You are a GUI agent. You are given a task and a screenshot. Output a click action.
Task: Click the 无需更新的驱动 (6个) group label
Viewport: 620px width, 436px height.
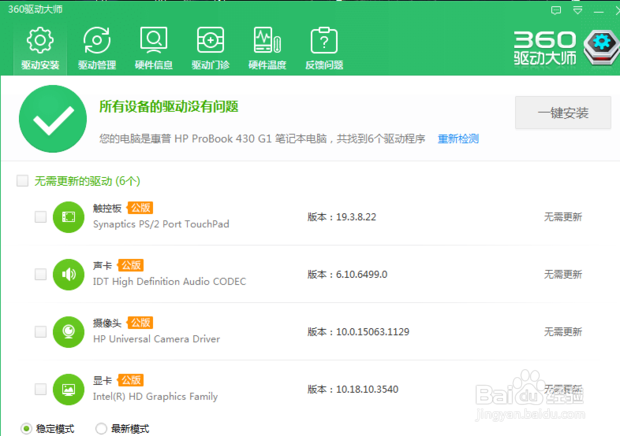coord(87,181)
